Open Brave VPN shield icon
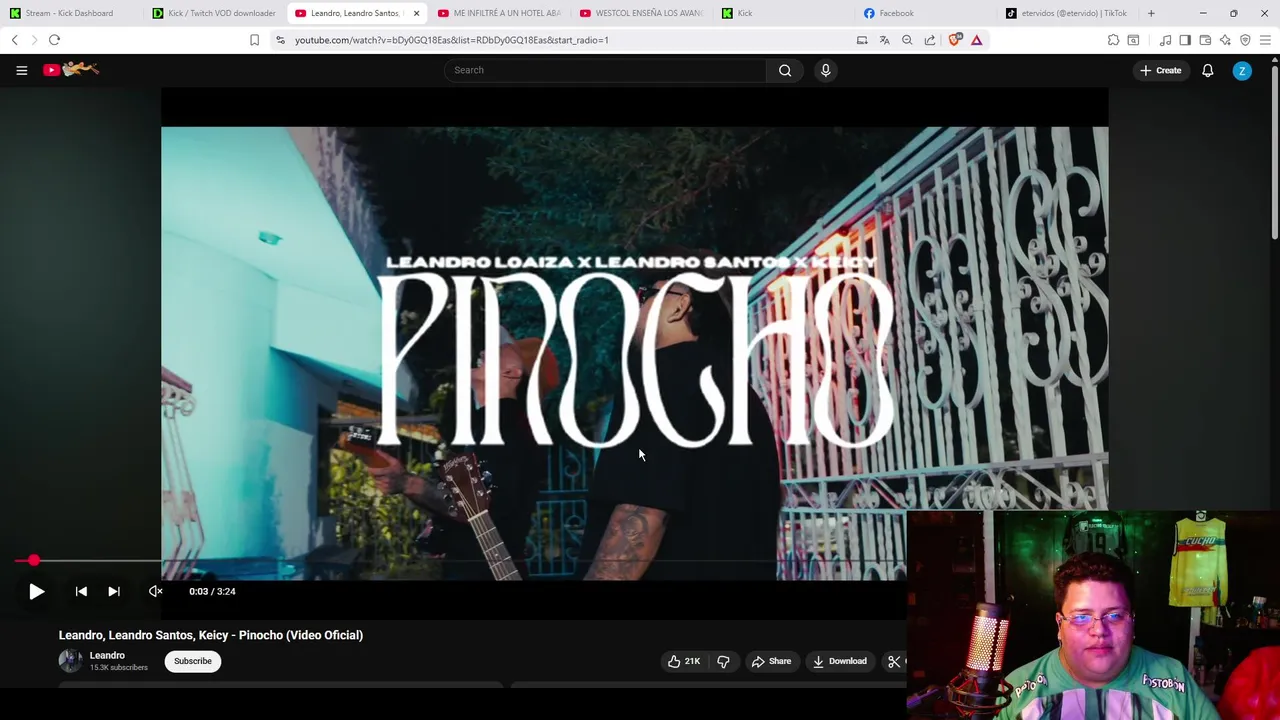Image resolution: width=1280 pixels, height=720 pixels. coord(1245,40)
